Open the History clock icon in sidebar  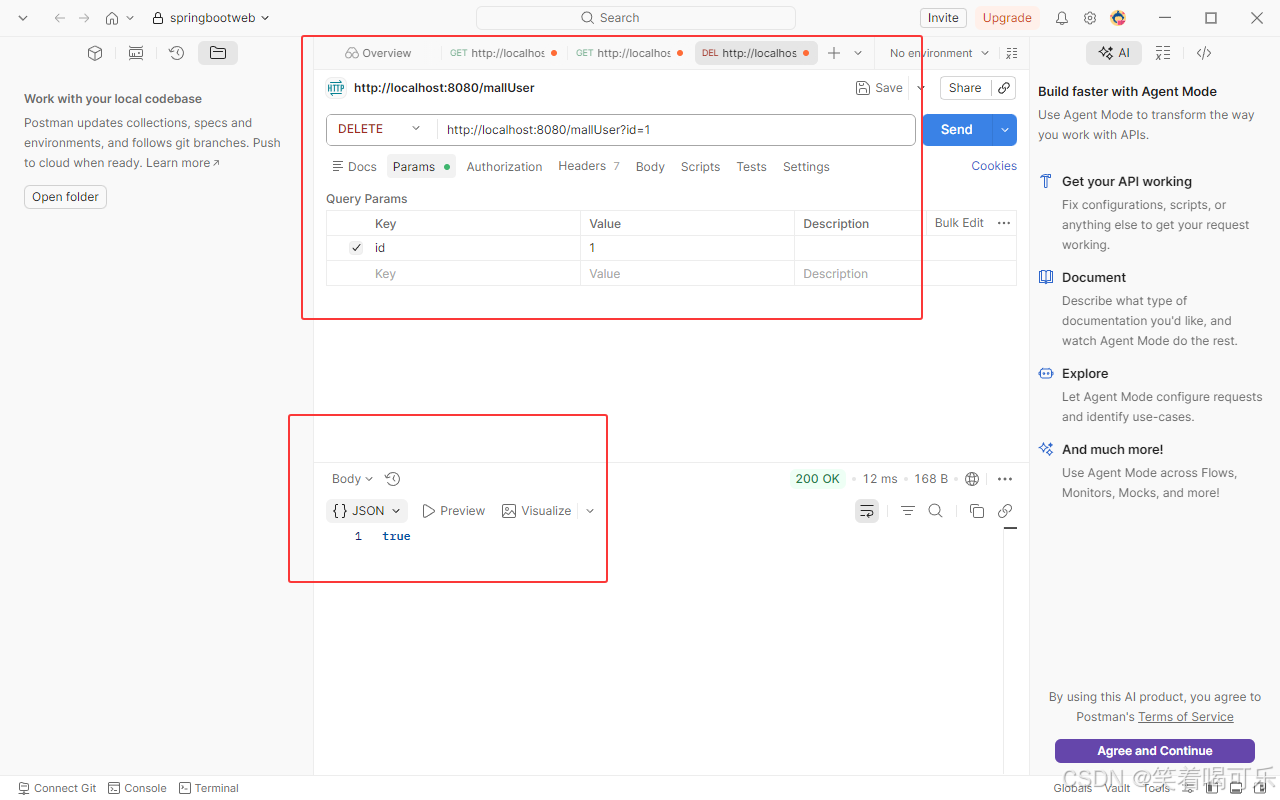point(177,53)
